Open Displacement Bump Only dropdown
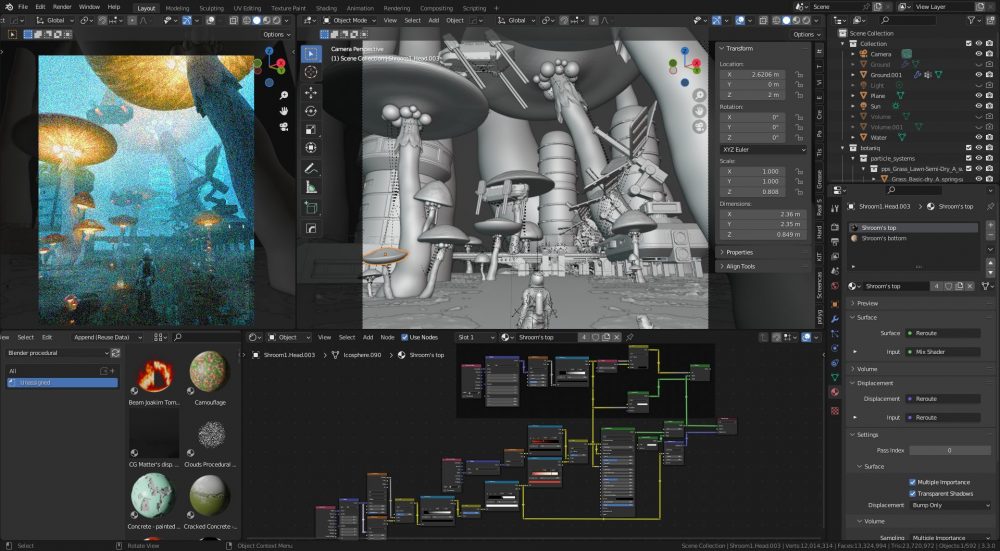Image resolution: width=1000 pixels, height=551 pixels. pyautogui.click(x=950, y=505)
